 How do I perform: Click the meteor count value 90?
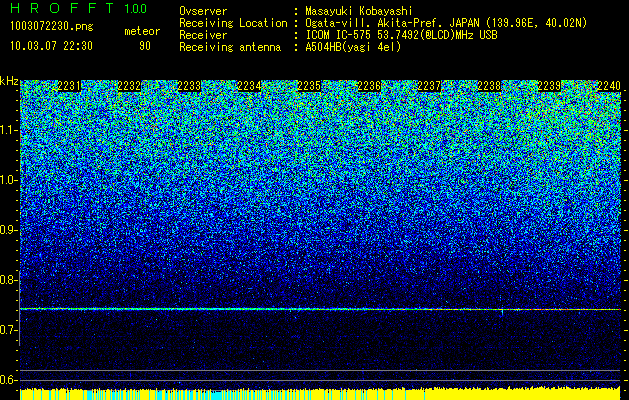pyautogui.click(x=145, y=46)
